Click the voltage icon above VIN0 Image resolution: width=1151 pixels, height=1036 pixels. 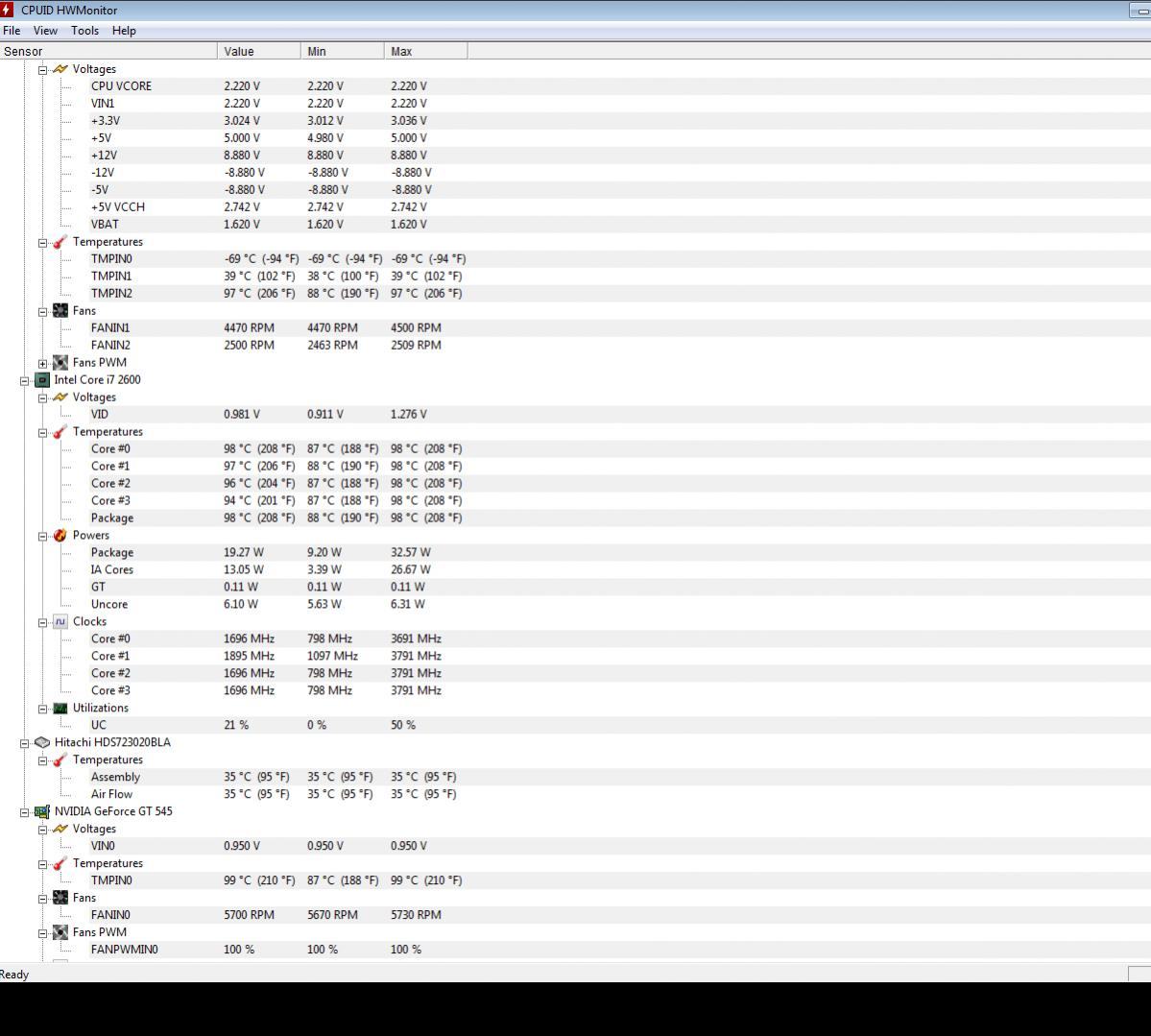(x=60, y=829)
